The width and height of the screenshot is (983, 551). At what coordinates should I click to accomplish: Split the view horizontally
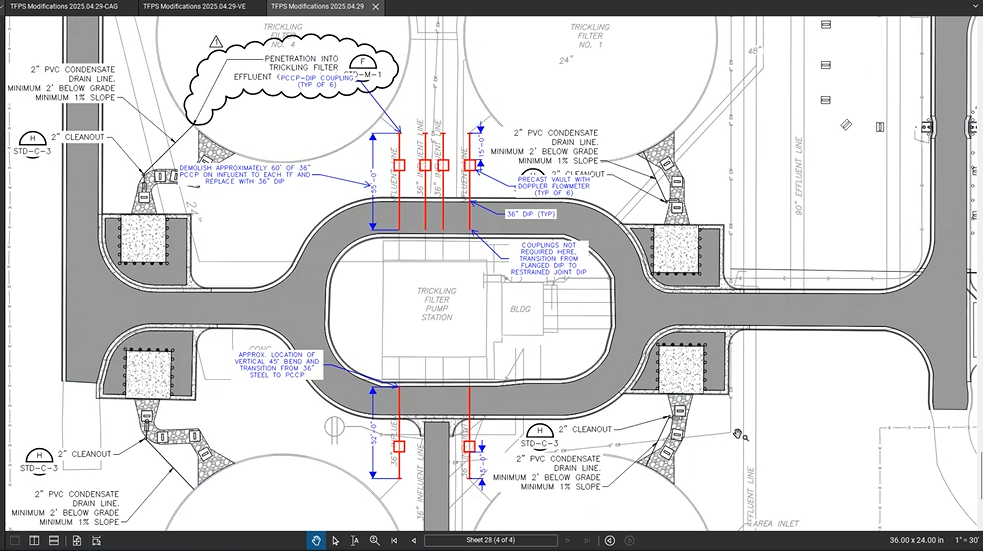click(54, 541)
